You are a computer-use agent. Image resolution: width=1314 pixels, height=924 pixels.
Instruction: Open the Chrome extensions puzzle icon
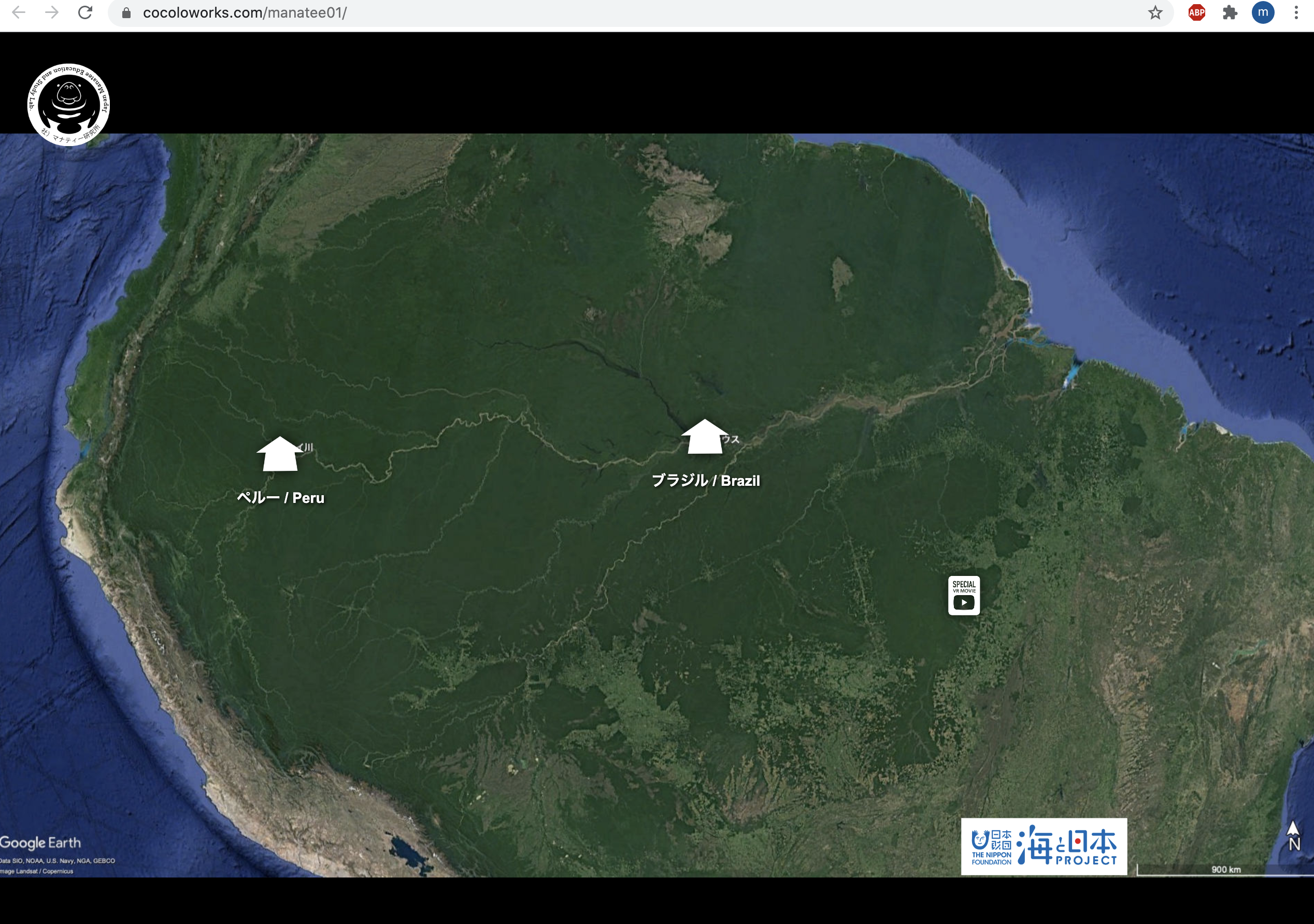[x=1230, y=12]
